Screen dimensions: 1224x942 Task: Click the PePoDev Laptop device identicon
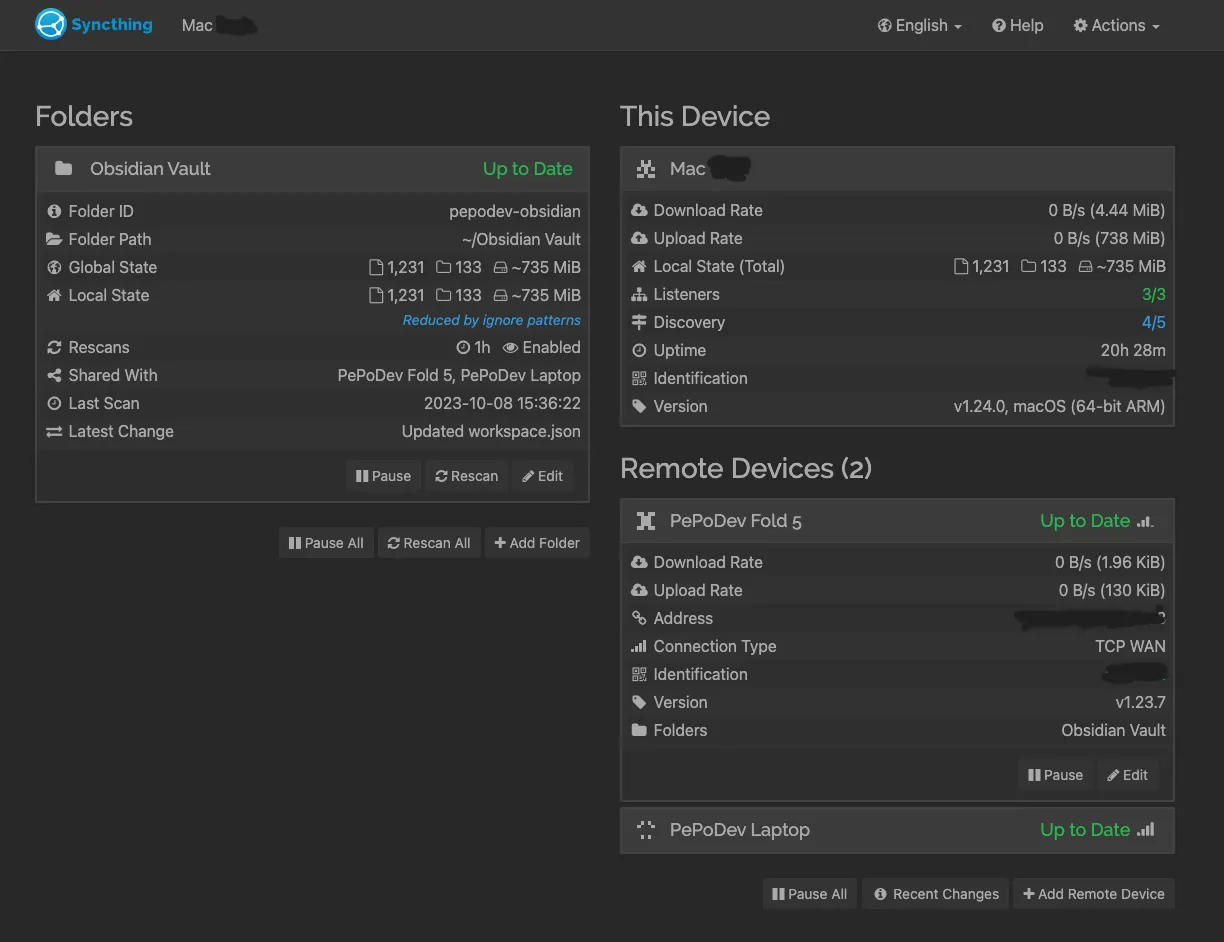coord(646,829)
